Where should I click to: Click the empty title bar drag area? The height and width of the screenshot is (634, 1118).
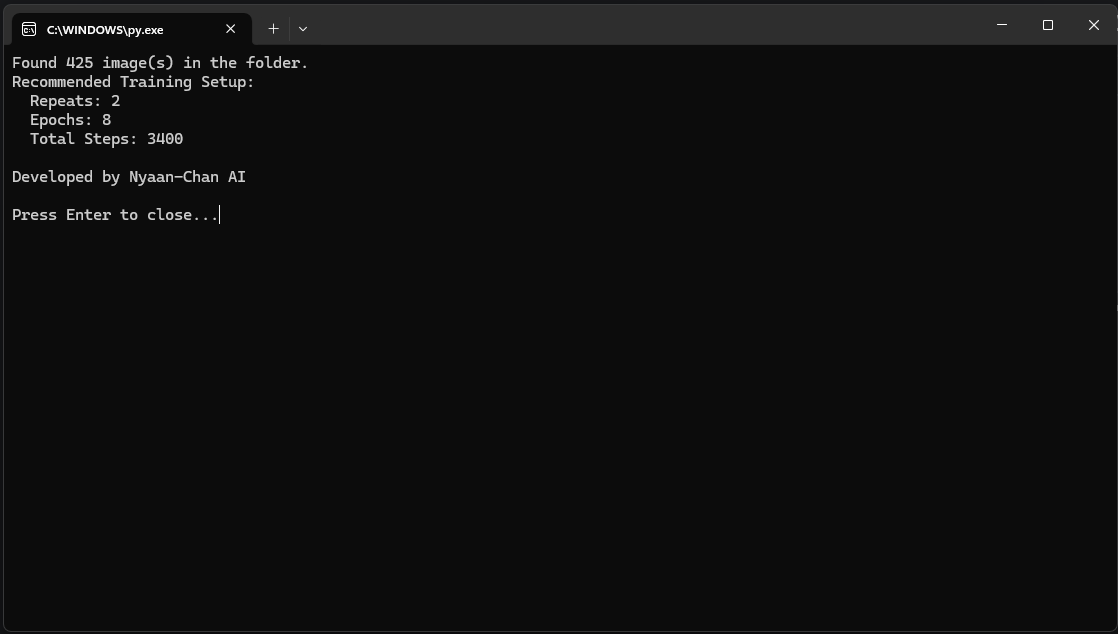pos(650,25)
